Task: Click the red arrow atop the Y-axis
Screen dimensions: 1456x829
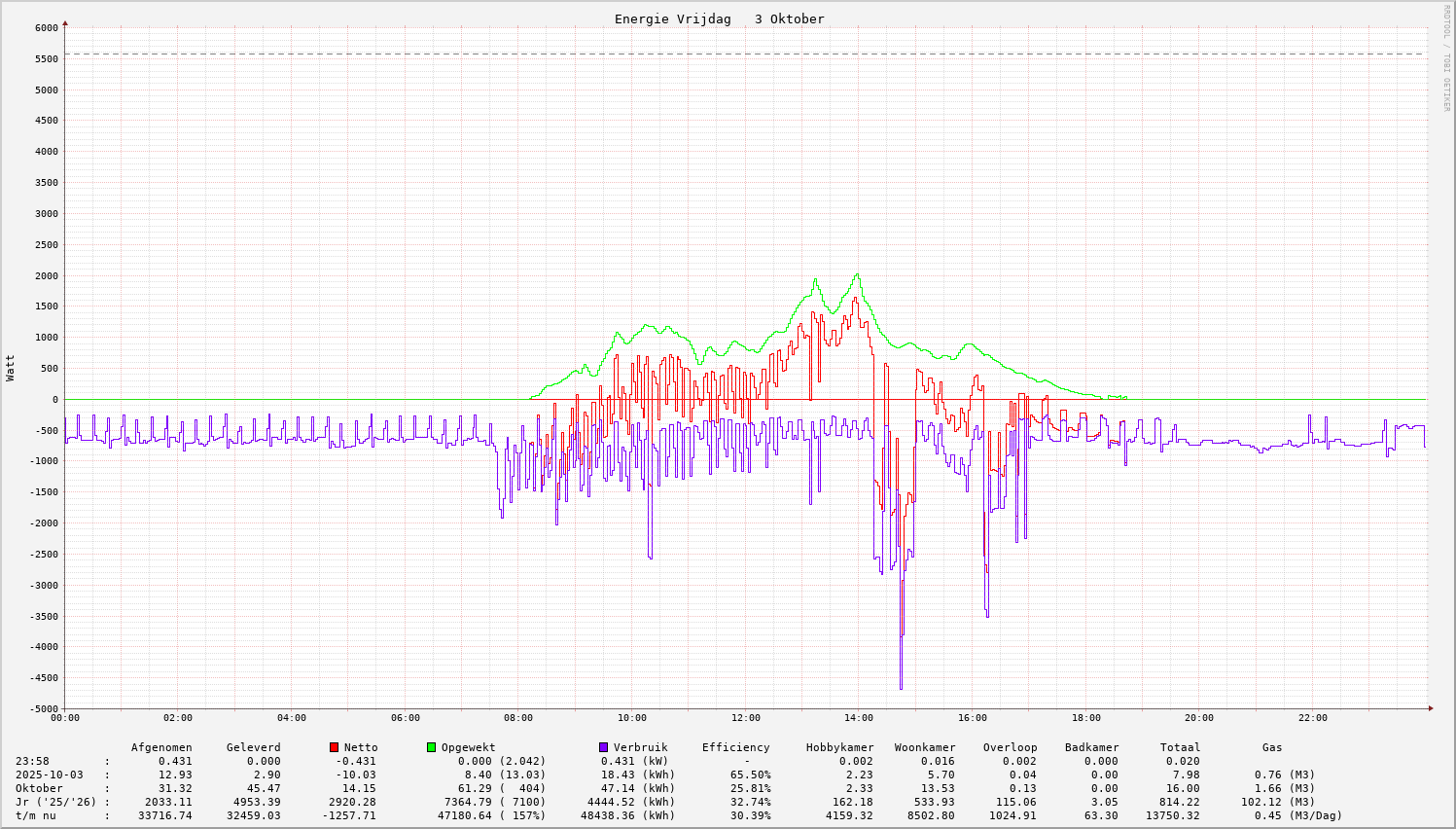Action: point(65,22)
